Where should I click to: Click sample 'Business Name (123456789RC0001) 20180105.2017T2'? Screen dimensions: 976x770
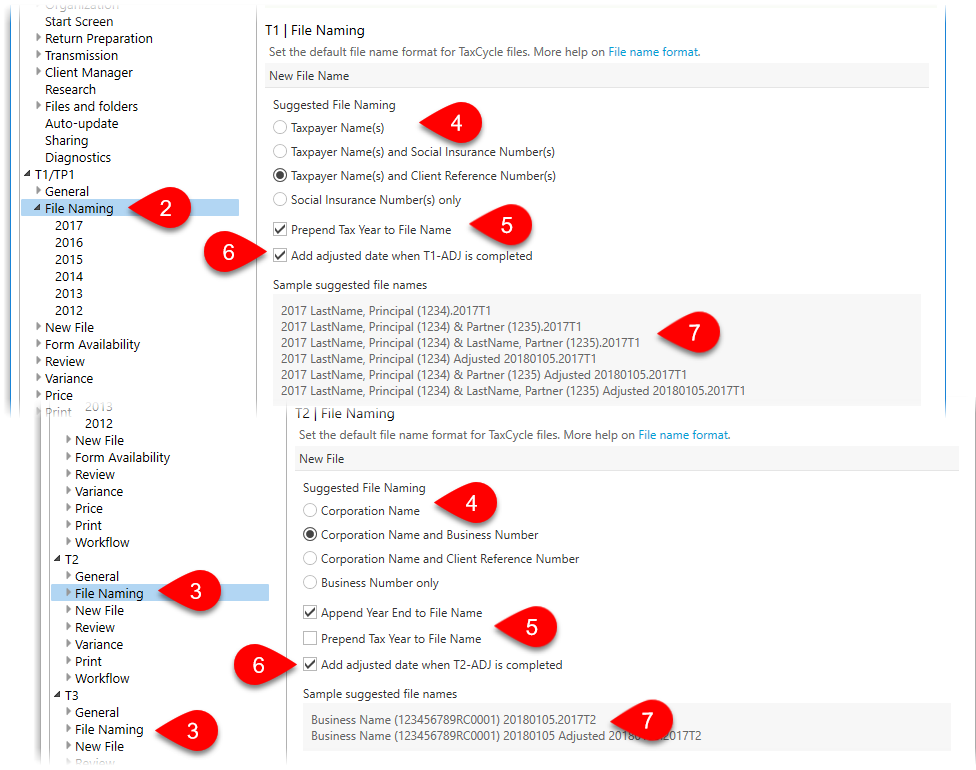coord(453,720)
